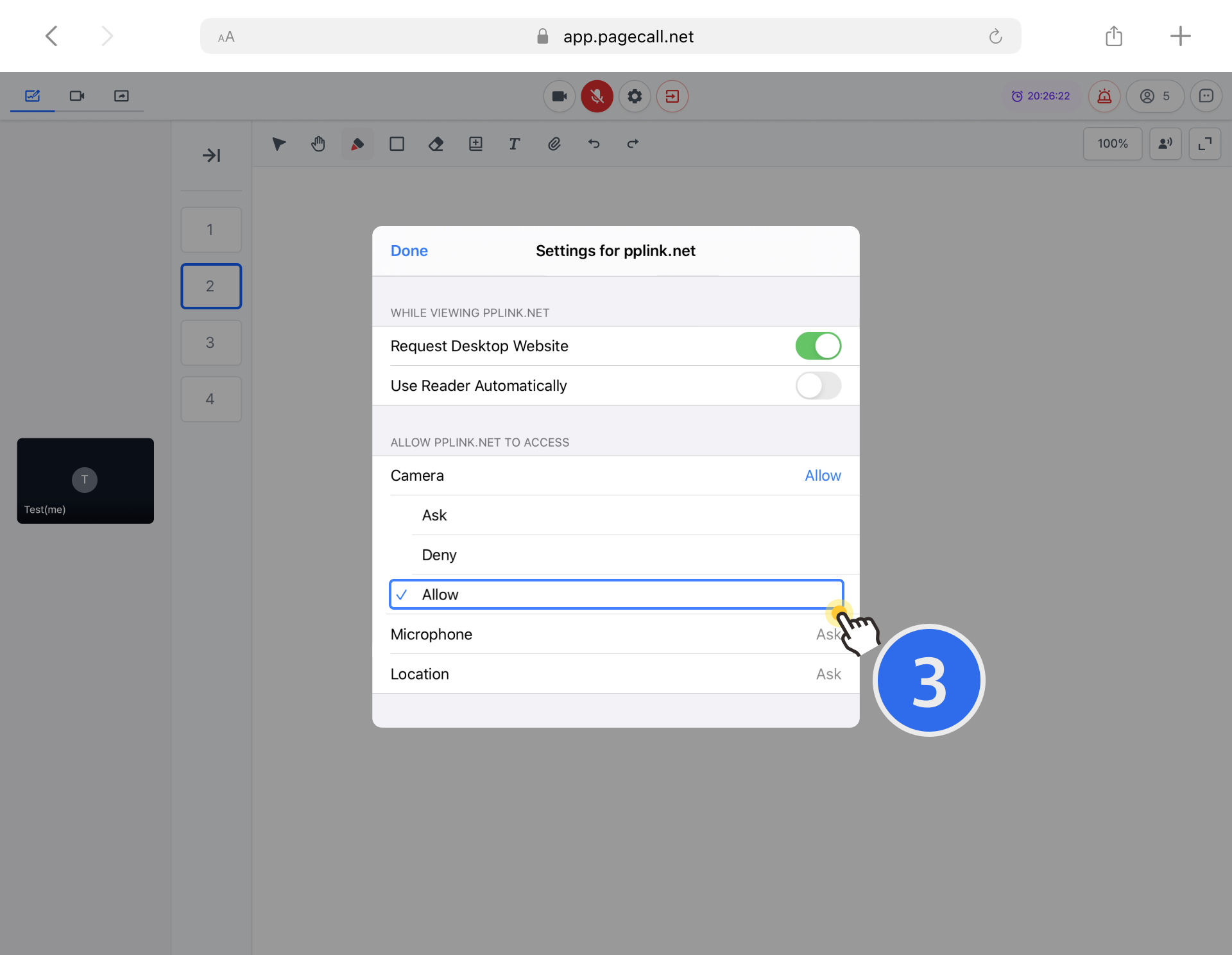Tap Done in the settings popup
This screenshot has width=1232, height=955.
pos(409,251)
